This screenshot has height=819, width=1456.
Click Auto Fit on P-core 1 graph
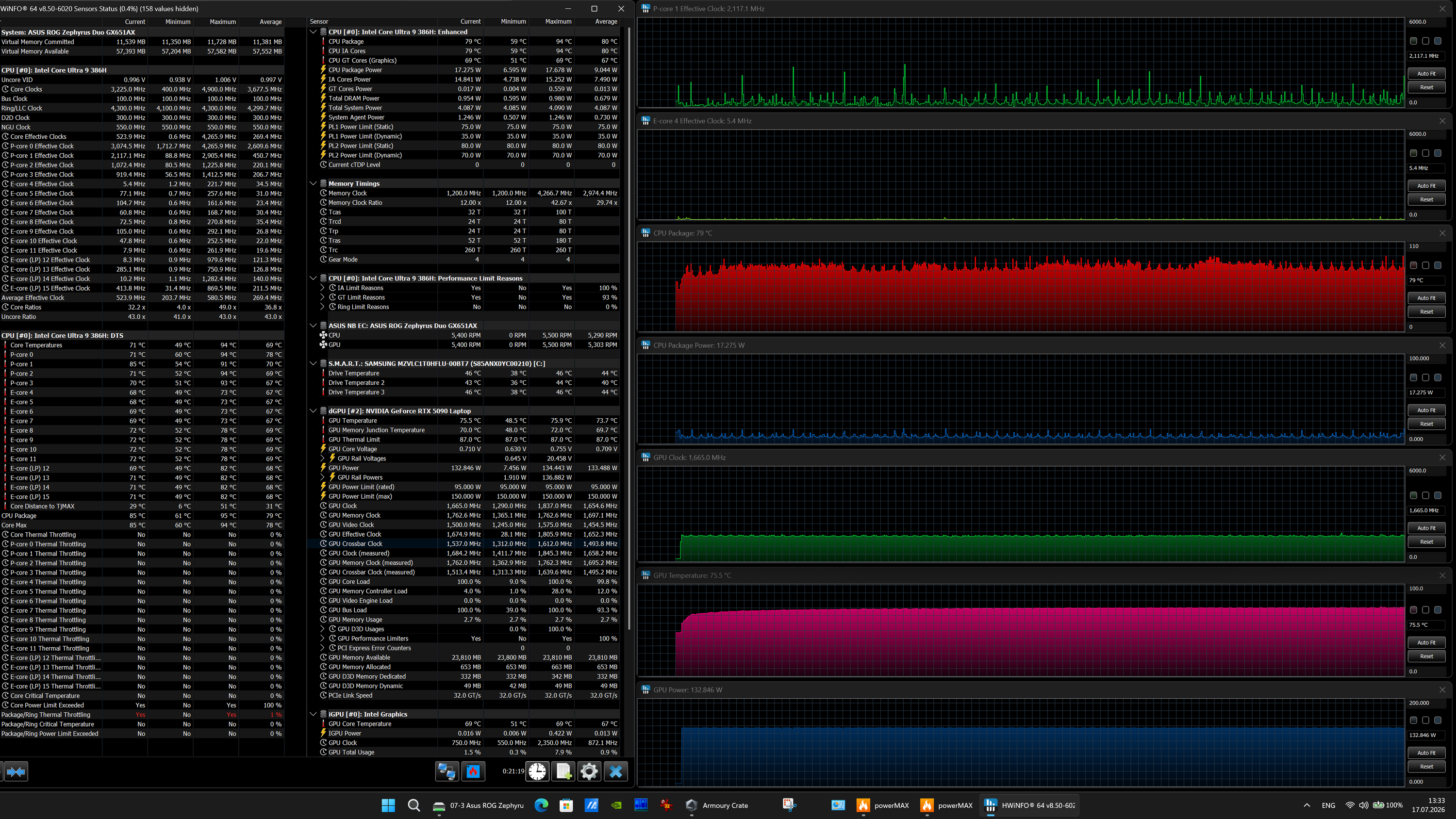[x=1426, y=73]
